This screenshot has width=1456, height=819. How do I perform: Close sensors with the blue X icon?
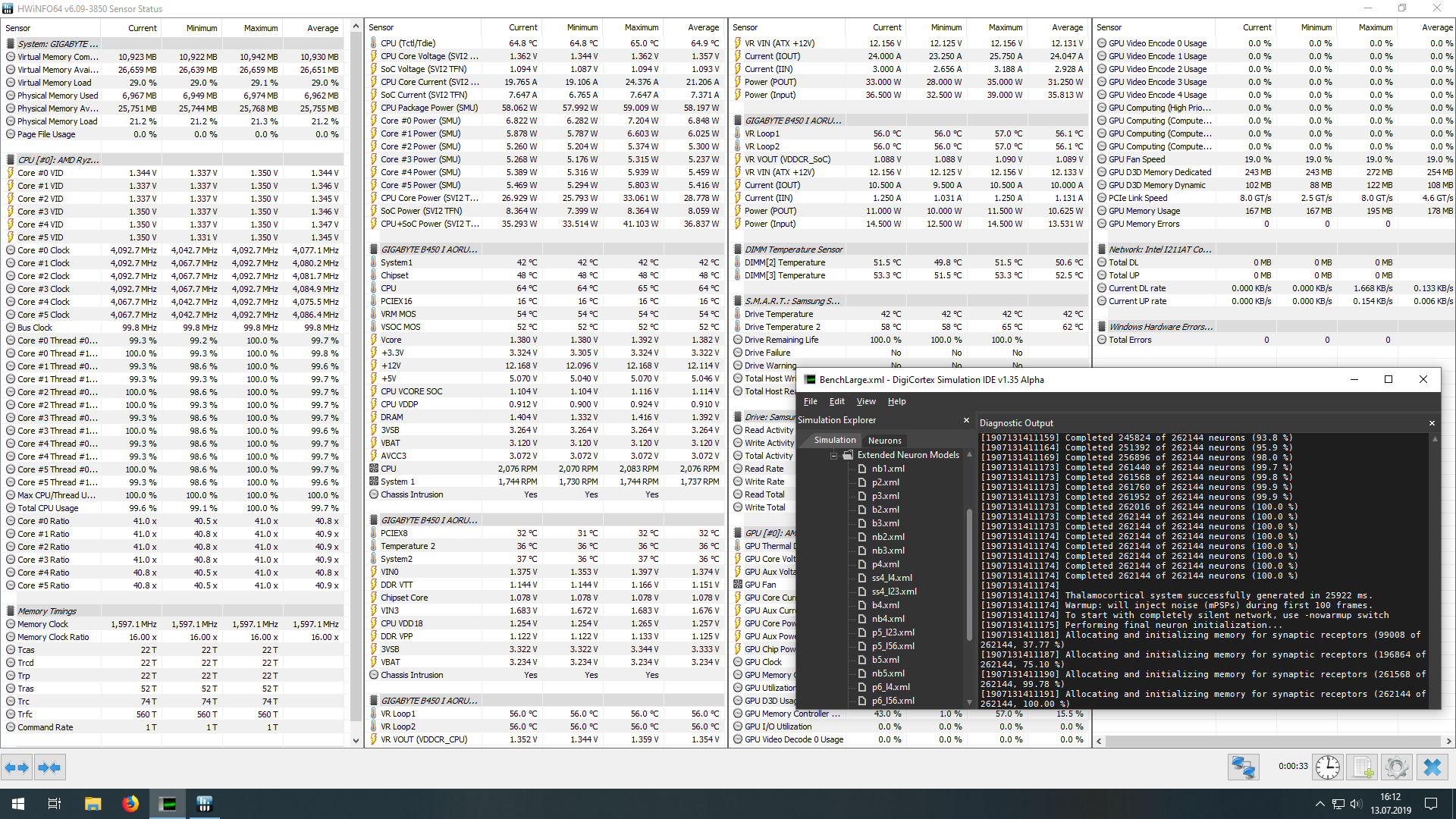[1432, 767]
